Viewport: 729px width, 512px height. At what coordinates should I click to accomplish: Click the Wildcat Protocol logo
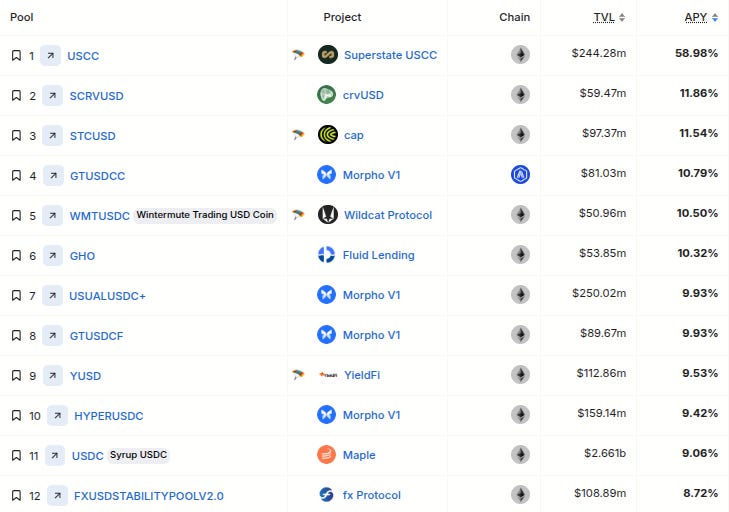click(328, 215)
